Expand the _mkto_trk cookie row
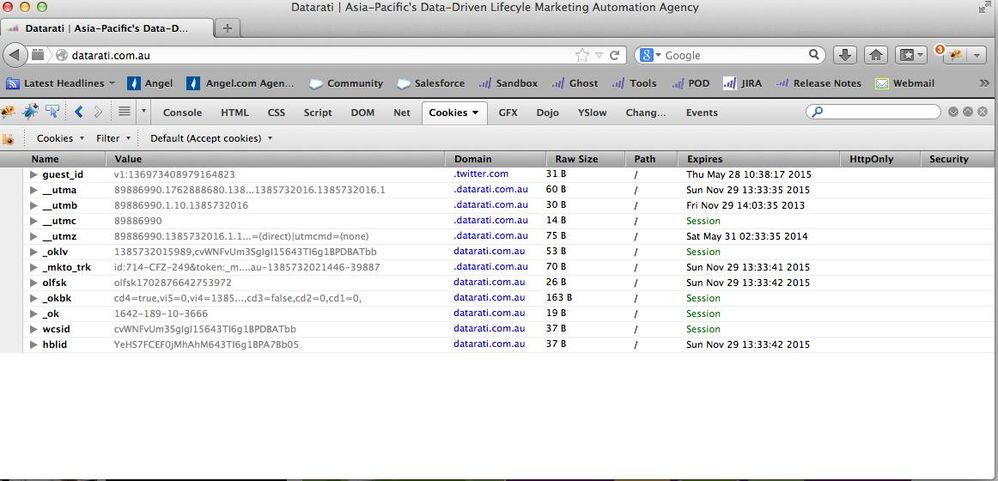This screenshot has height=481, width=998. coord(33,267)
